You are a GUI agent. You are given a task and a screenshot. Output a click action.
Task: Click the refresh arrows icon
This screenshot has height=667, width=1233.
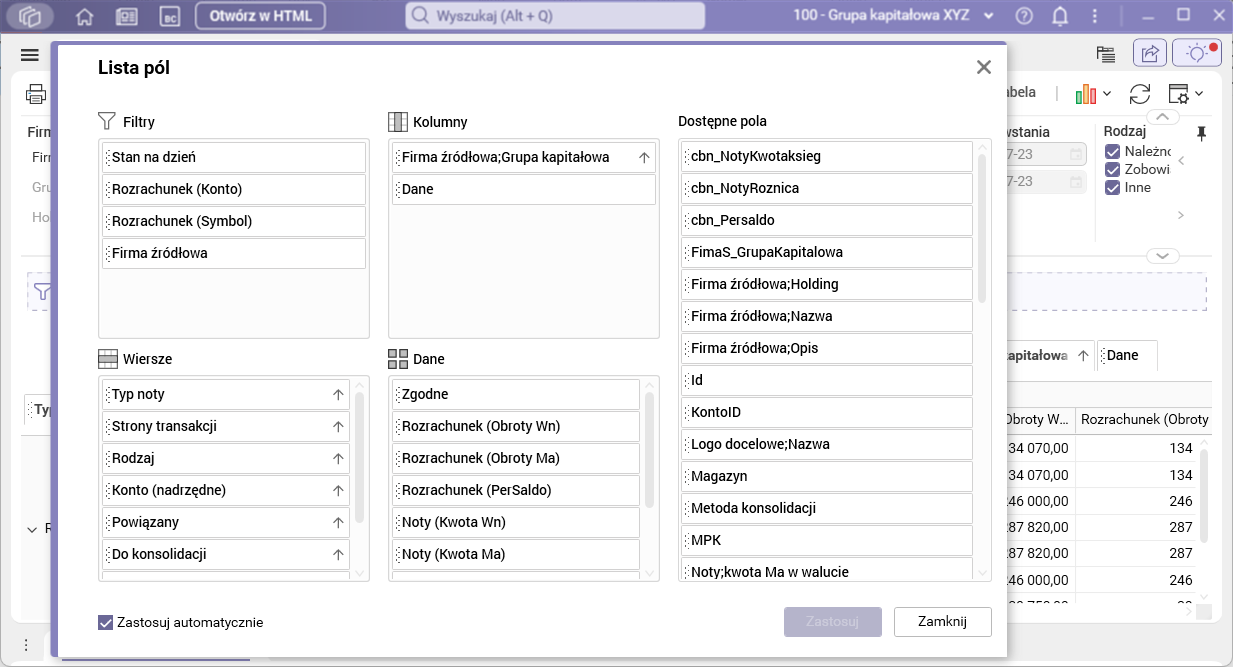point(1140,94)
